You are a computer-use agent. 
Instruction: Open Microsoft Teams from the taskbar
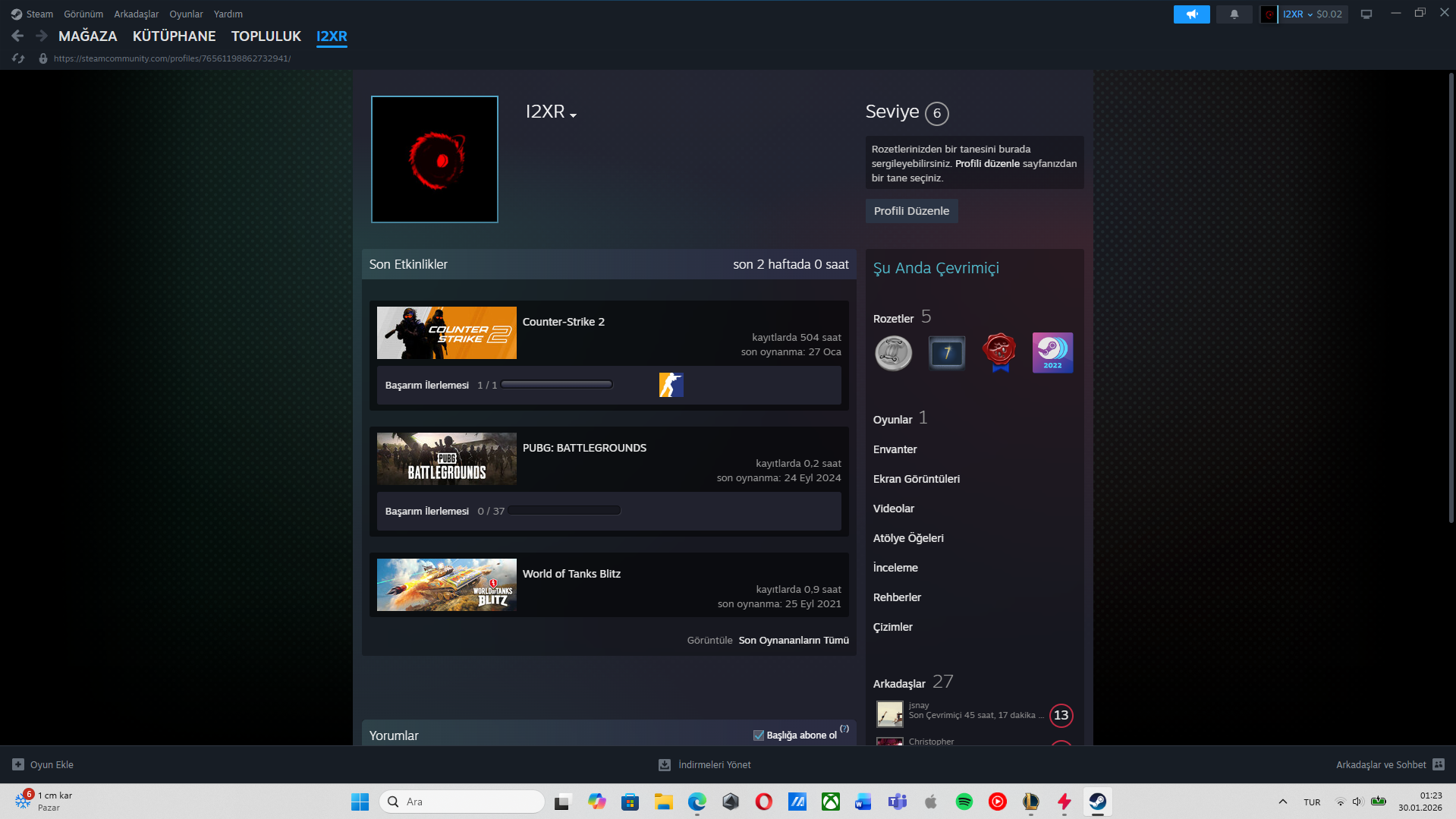(898, 802)
